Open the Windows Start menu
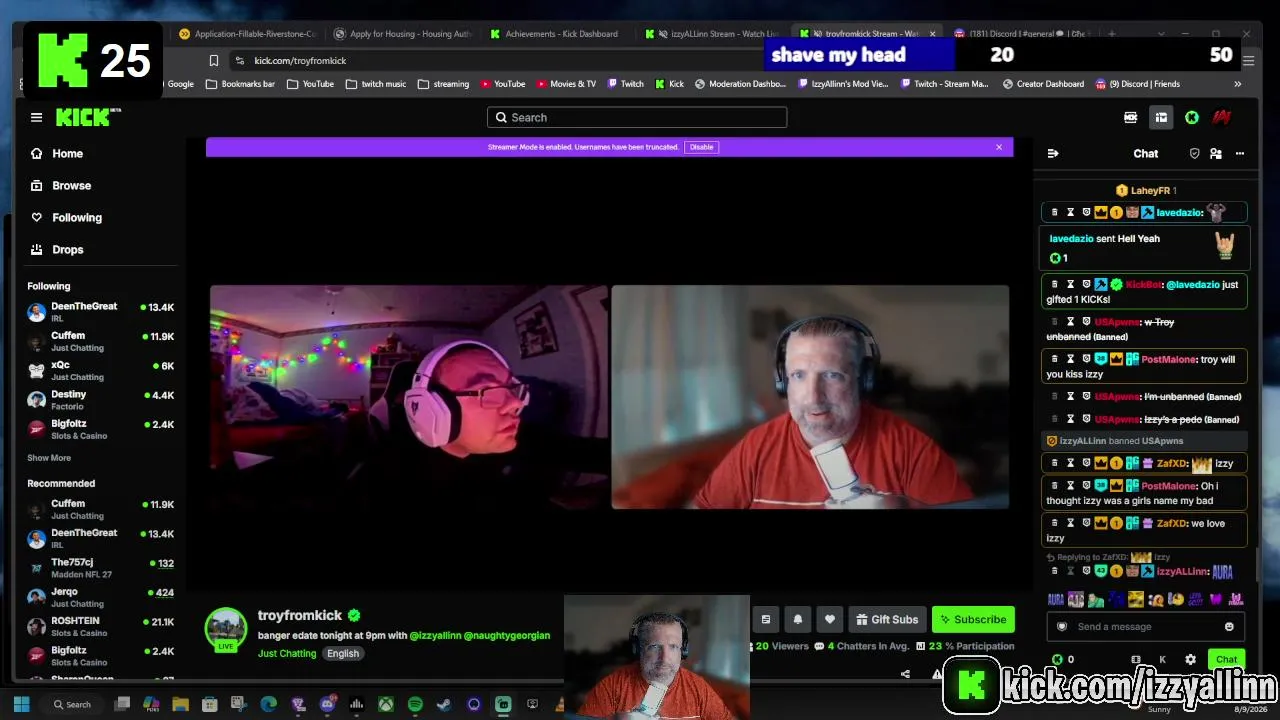 click(x=22, y=704)
